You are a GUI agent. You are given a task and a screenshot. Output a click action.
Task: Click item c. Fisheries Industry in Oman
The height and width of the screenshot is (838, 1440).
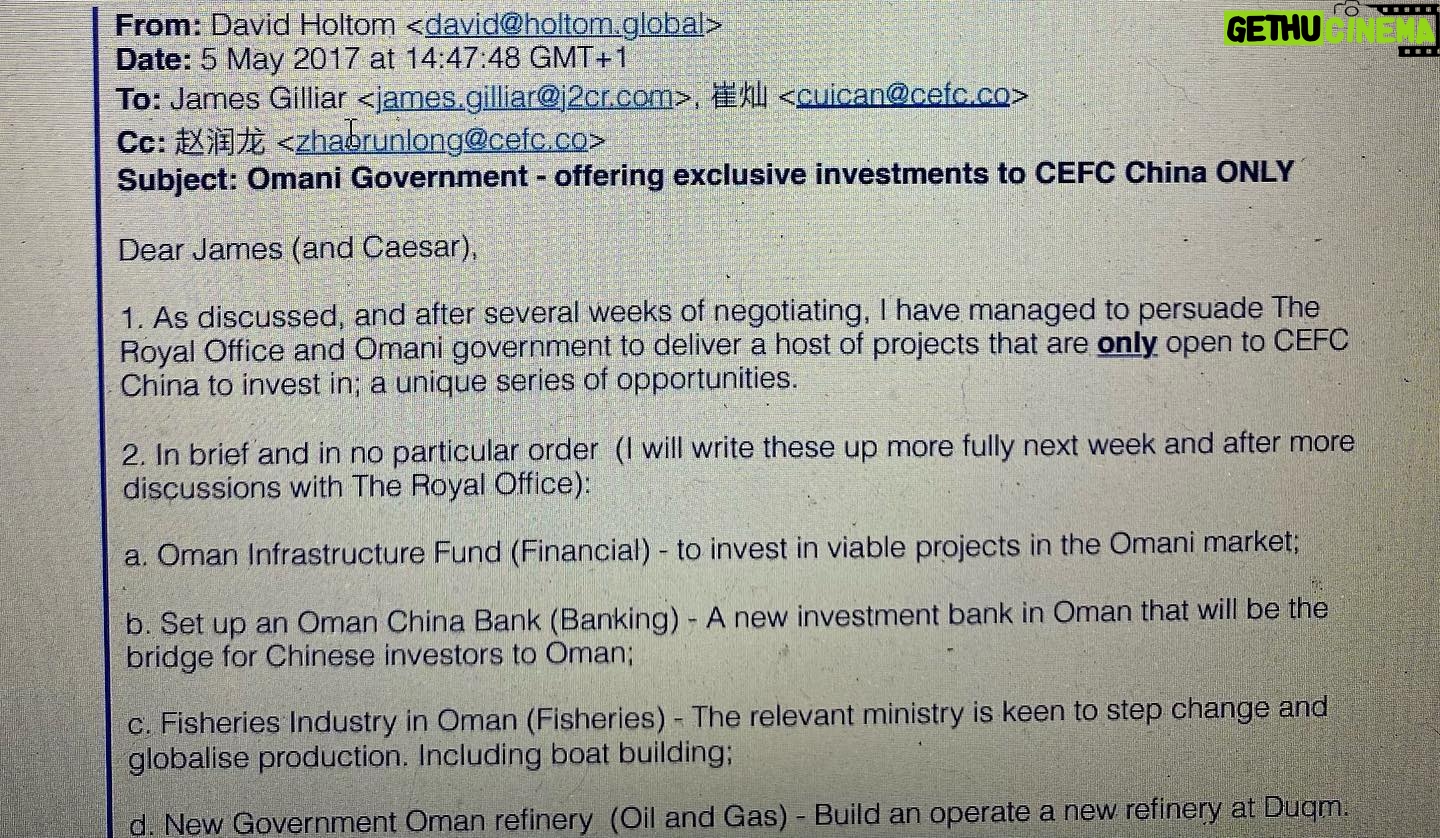(727, 732)
